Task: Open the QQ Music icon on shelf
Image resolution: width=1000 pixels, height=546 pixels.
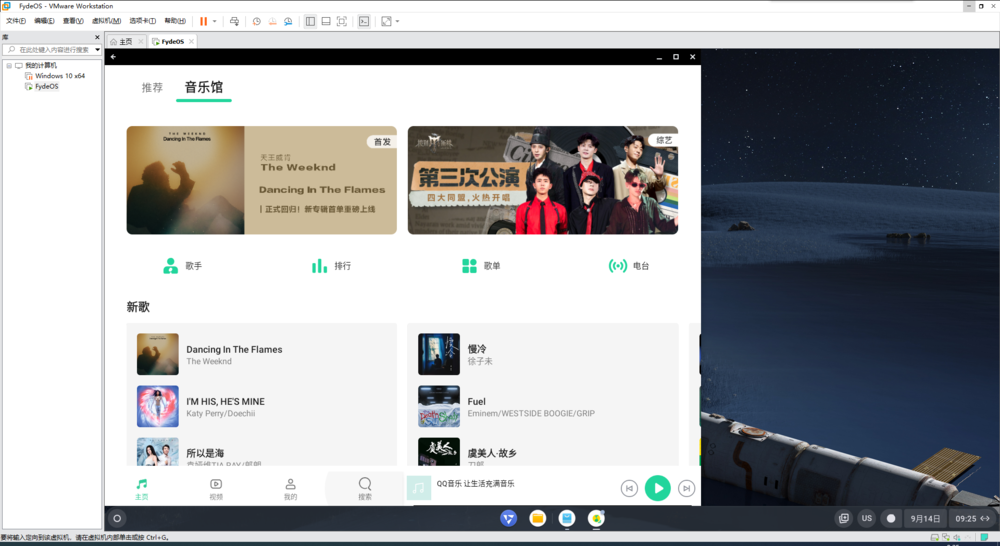Action: [x=596, y=519]
